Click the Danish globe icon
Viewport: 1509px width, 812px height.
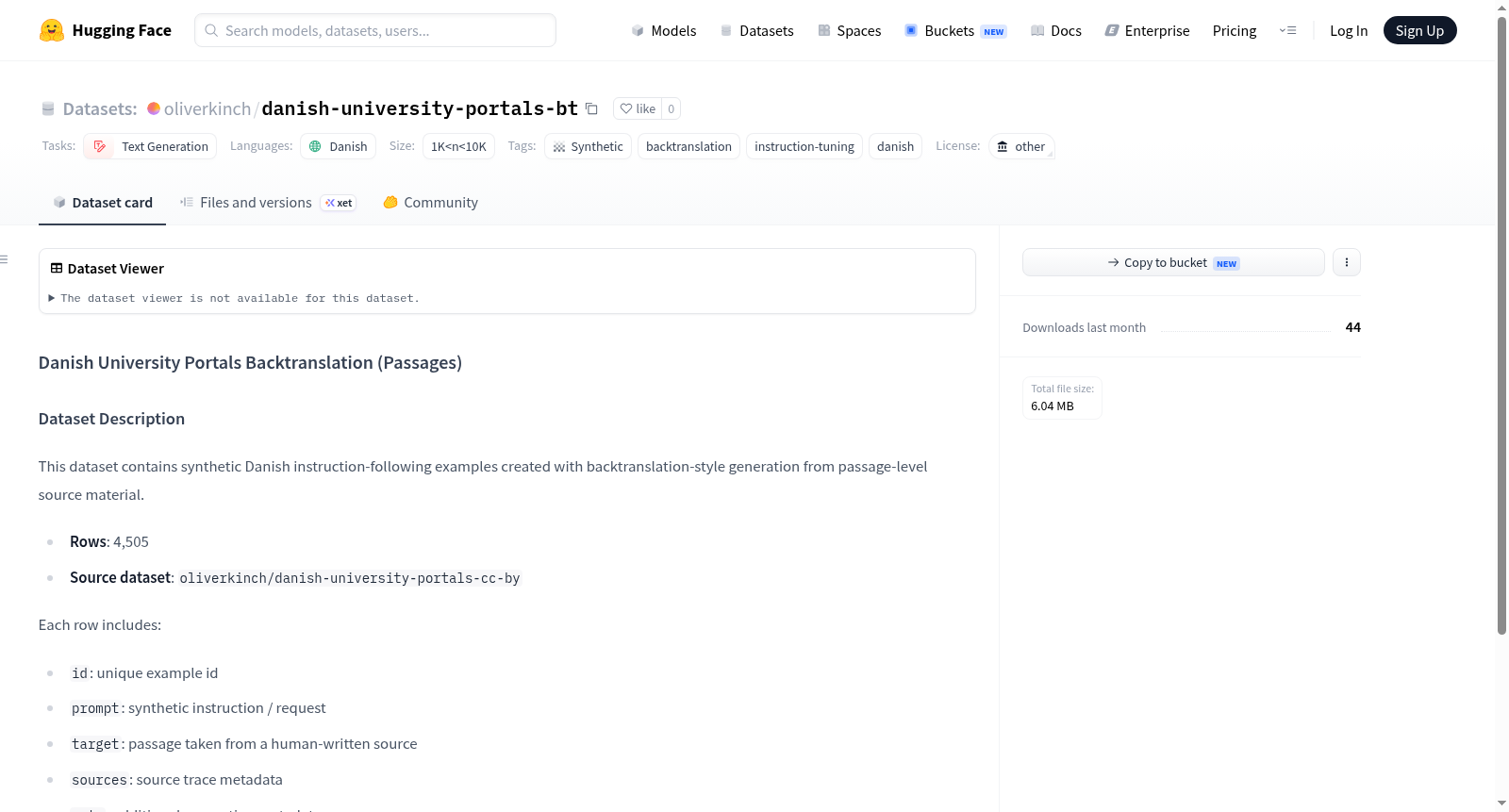[315, 146]
